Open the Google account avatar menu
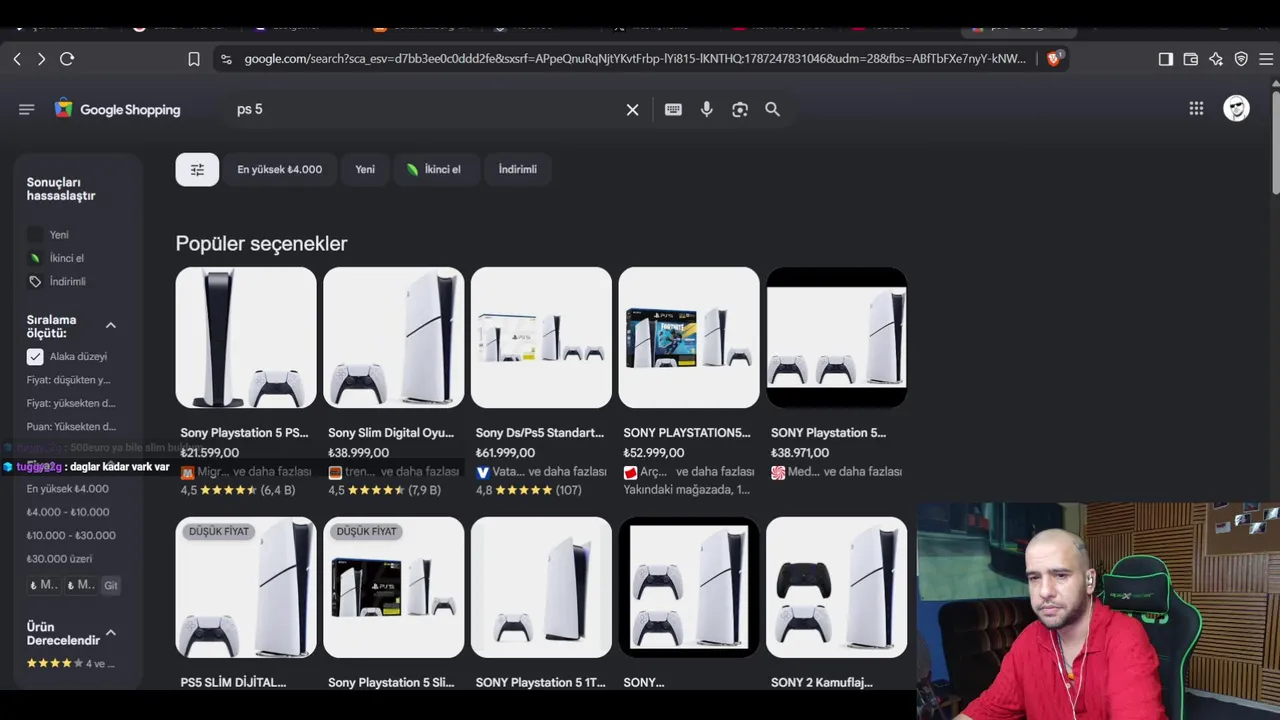The height and width of the screenshot is (720, 1280). 1237,109
